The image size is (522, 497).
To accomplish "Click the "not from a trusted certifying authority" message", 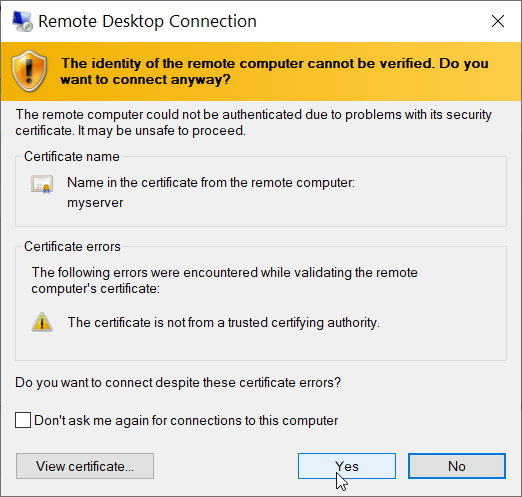I will [224, 323].
